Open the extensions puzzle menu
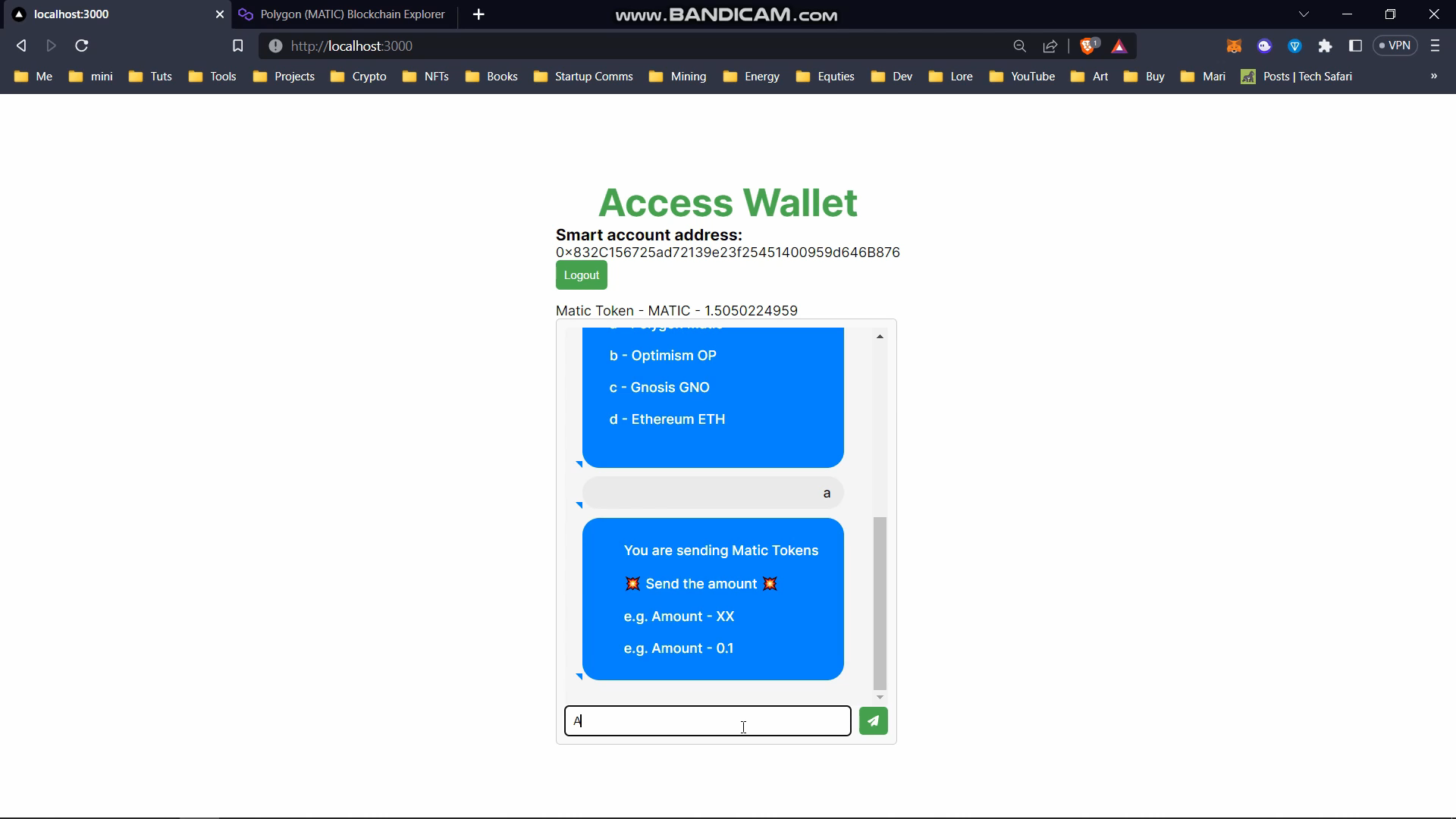This screenshot has height=819, width=1456. [1325, 46]
